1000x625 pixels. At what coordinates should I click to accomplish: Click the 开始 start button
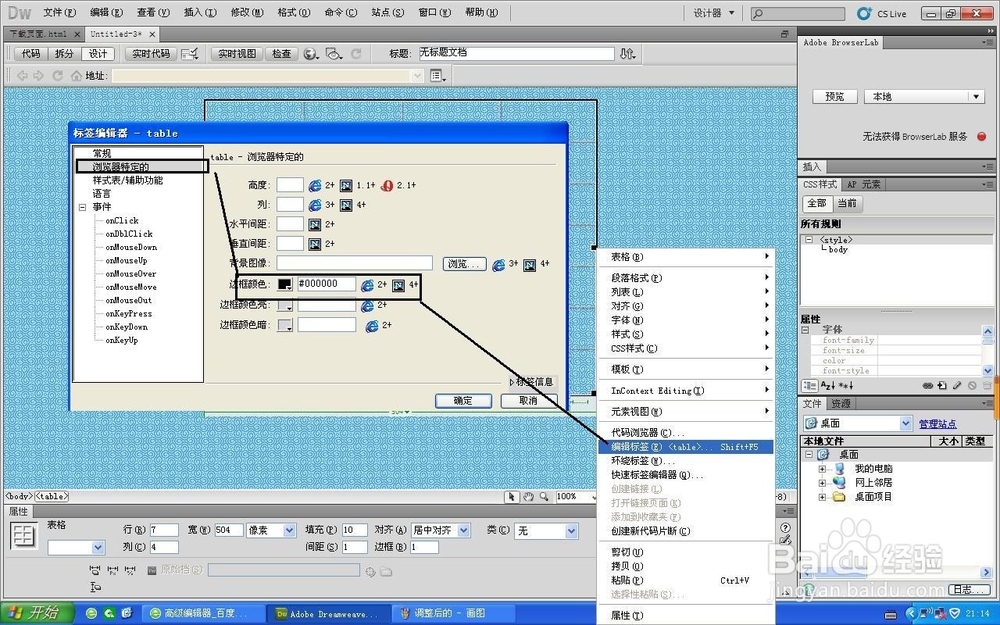click(38, 614)
